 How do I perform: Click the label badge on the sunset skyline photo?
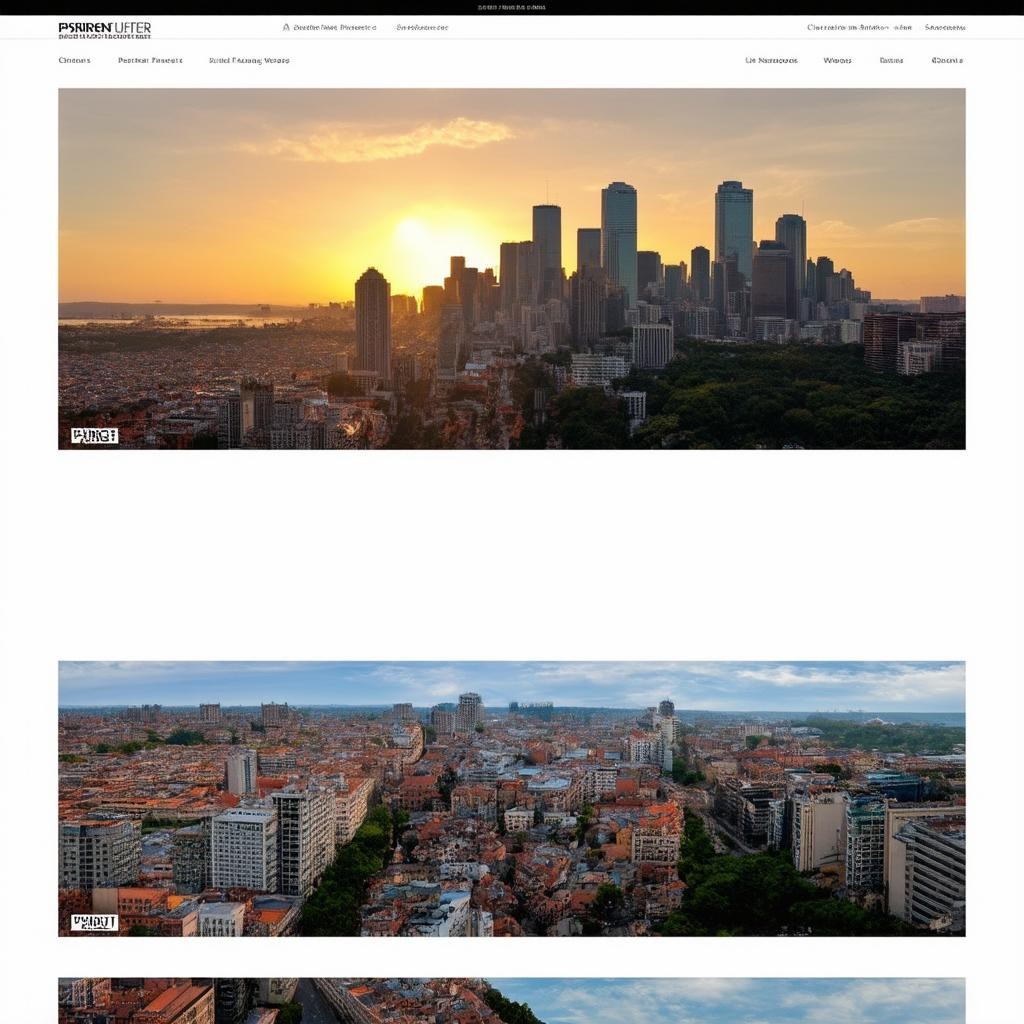[x=94, y=435]
